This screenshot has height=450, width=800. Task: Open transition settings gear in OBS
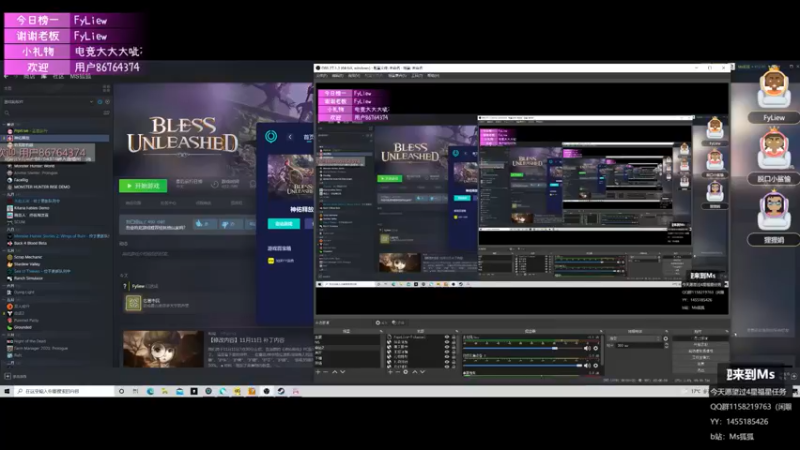coord(665,339)
